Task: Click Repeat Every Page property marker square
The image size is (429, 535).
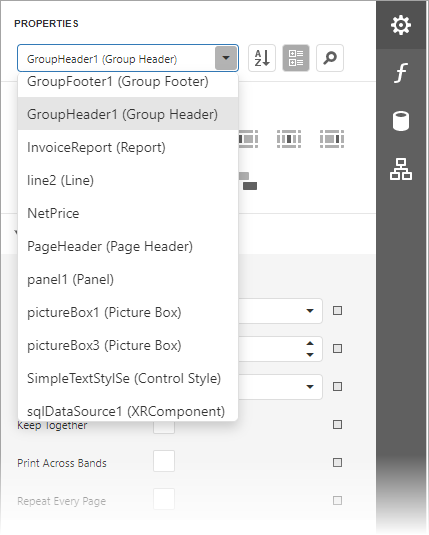Action: click(337, 500)
